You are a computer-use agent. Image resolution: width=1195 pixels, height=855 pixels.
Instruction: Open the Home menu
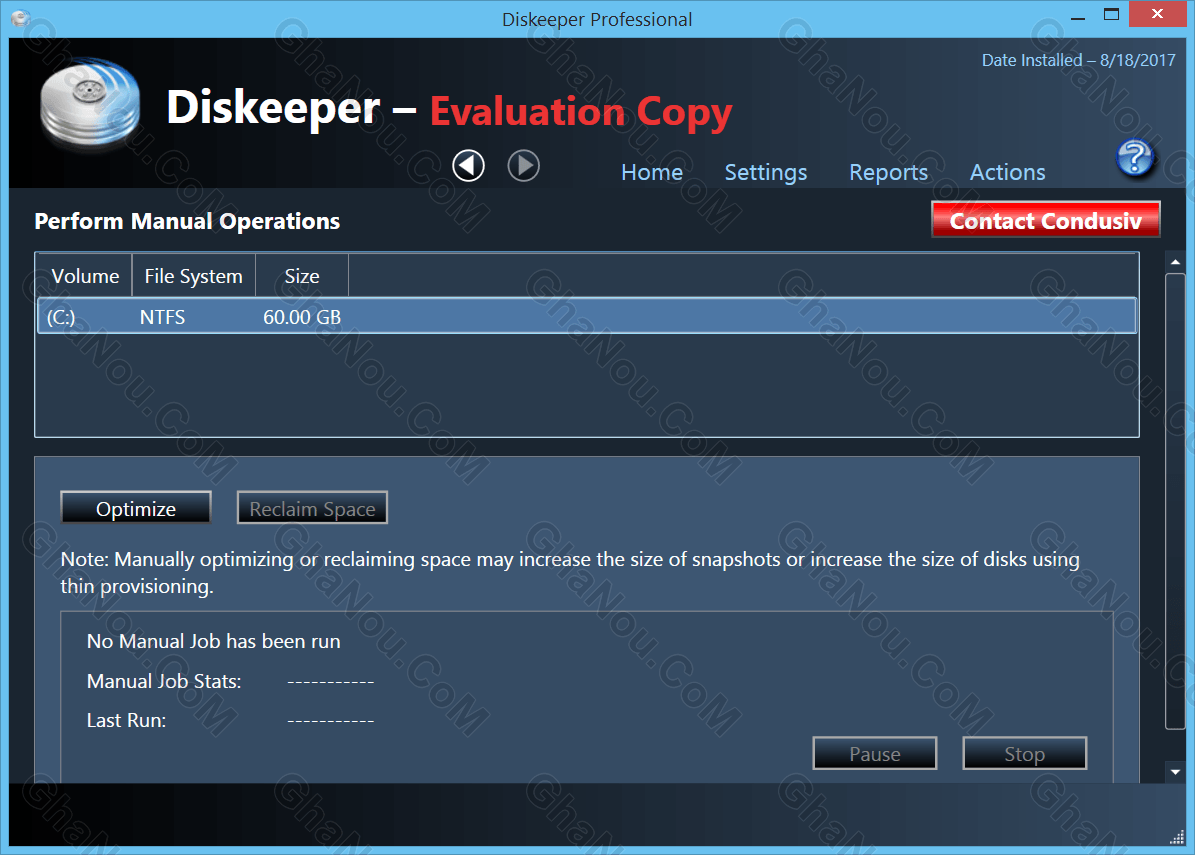[652, 172]
